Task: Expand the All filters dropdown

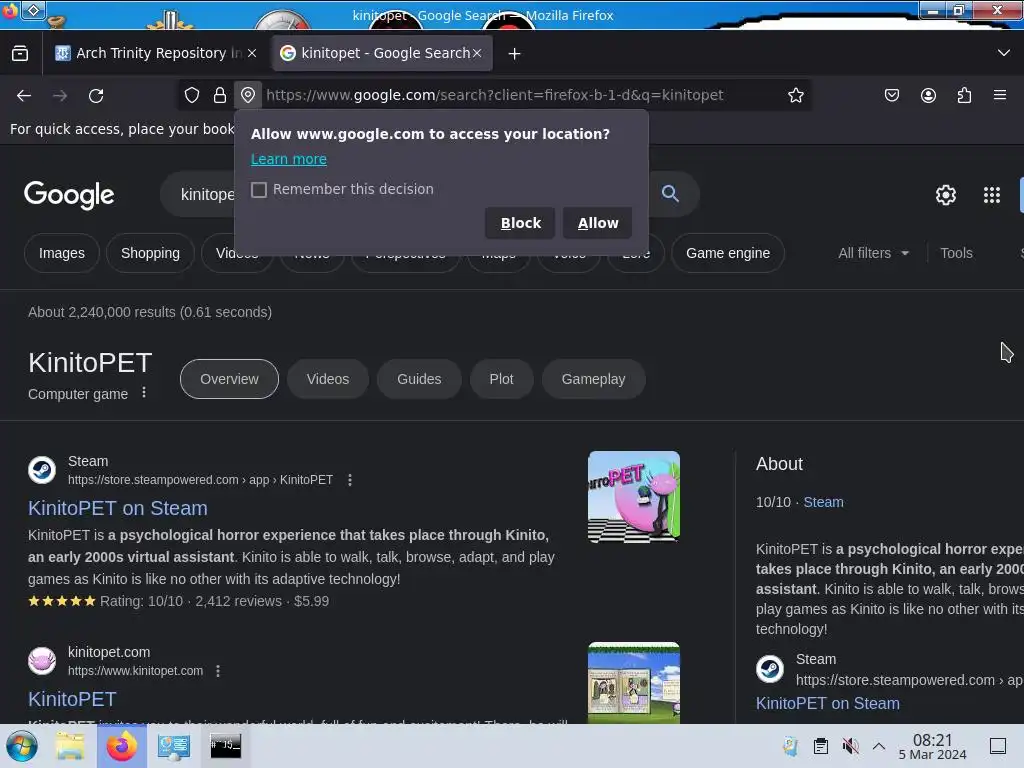Action: 873,253
